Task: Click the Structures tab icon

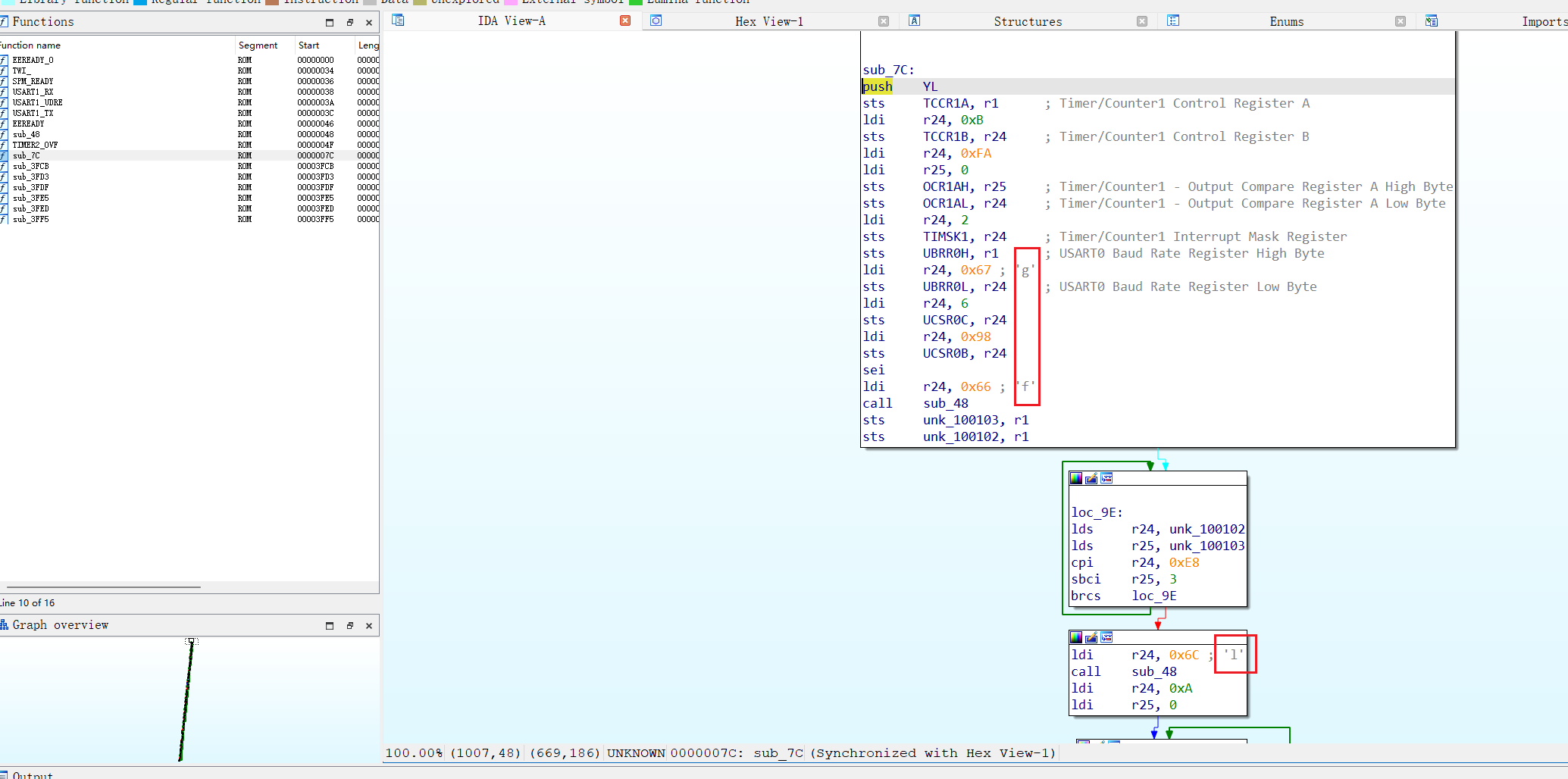Action: coord(915,20)
